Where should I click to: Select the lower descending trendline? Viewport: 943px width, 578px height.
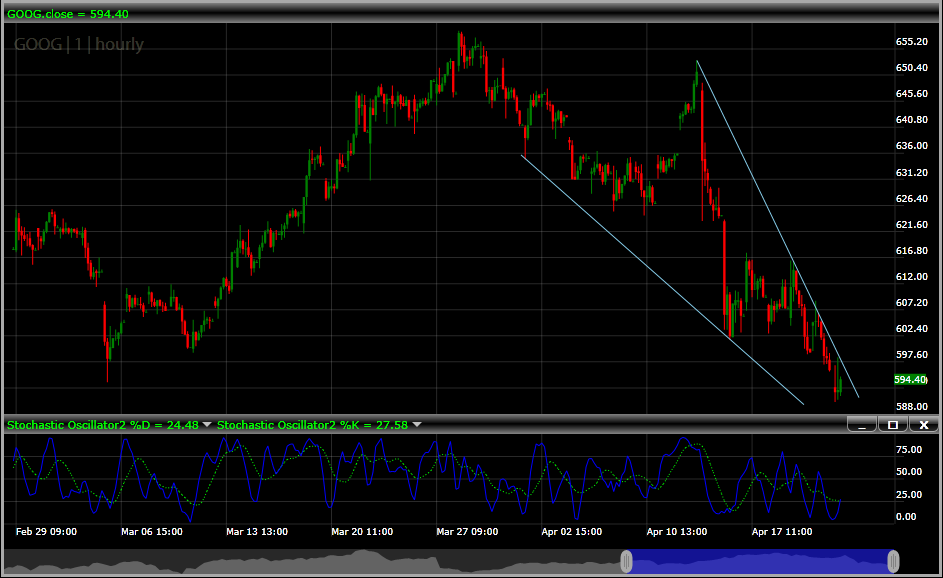[660, 279]
